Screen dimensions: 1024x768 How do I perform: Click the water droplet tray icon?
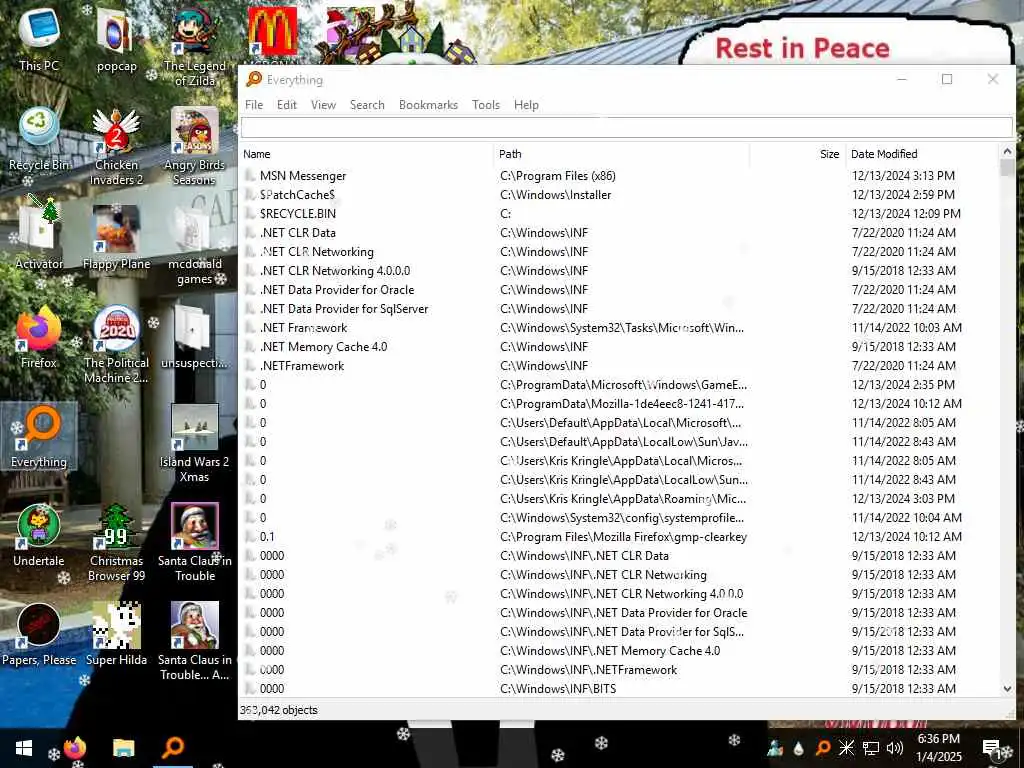(798, 748)
